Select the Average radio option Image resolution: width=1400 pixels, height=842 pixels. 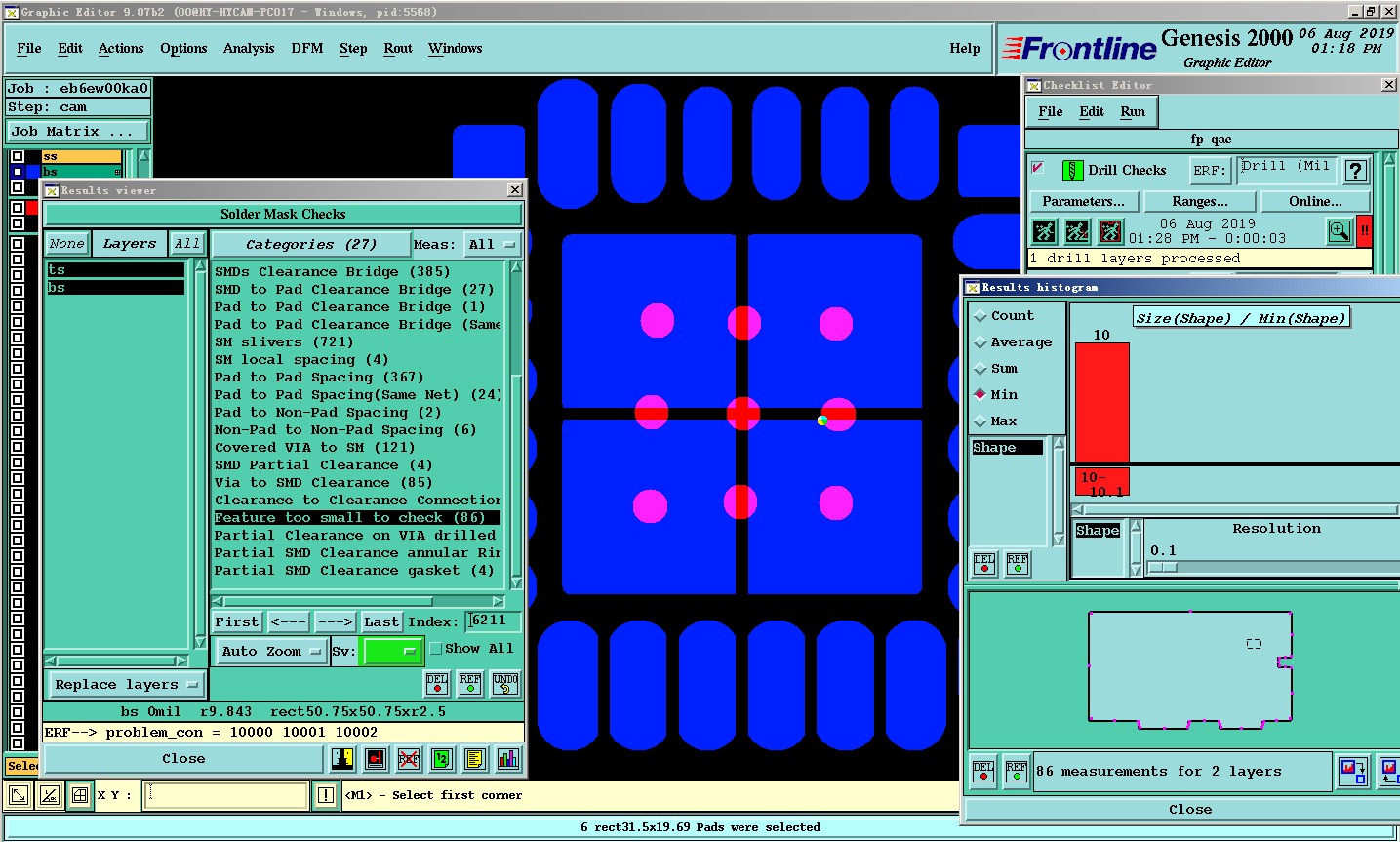pos(980,342)
